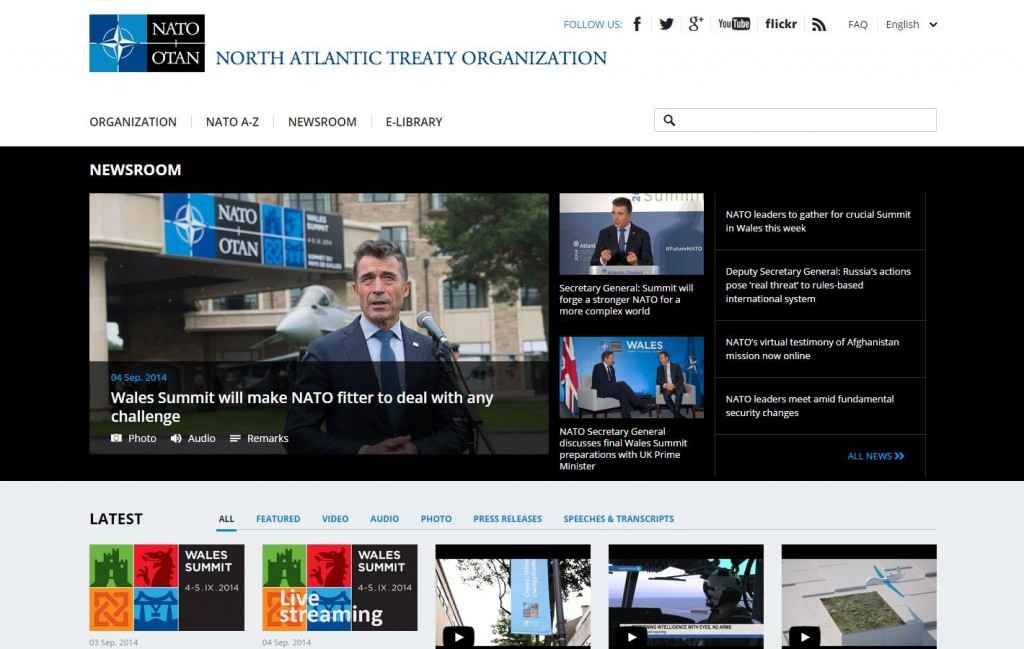Open the Secretary General podium speech thumbnail

point(632,234)
